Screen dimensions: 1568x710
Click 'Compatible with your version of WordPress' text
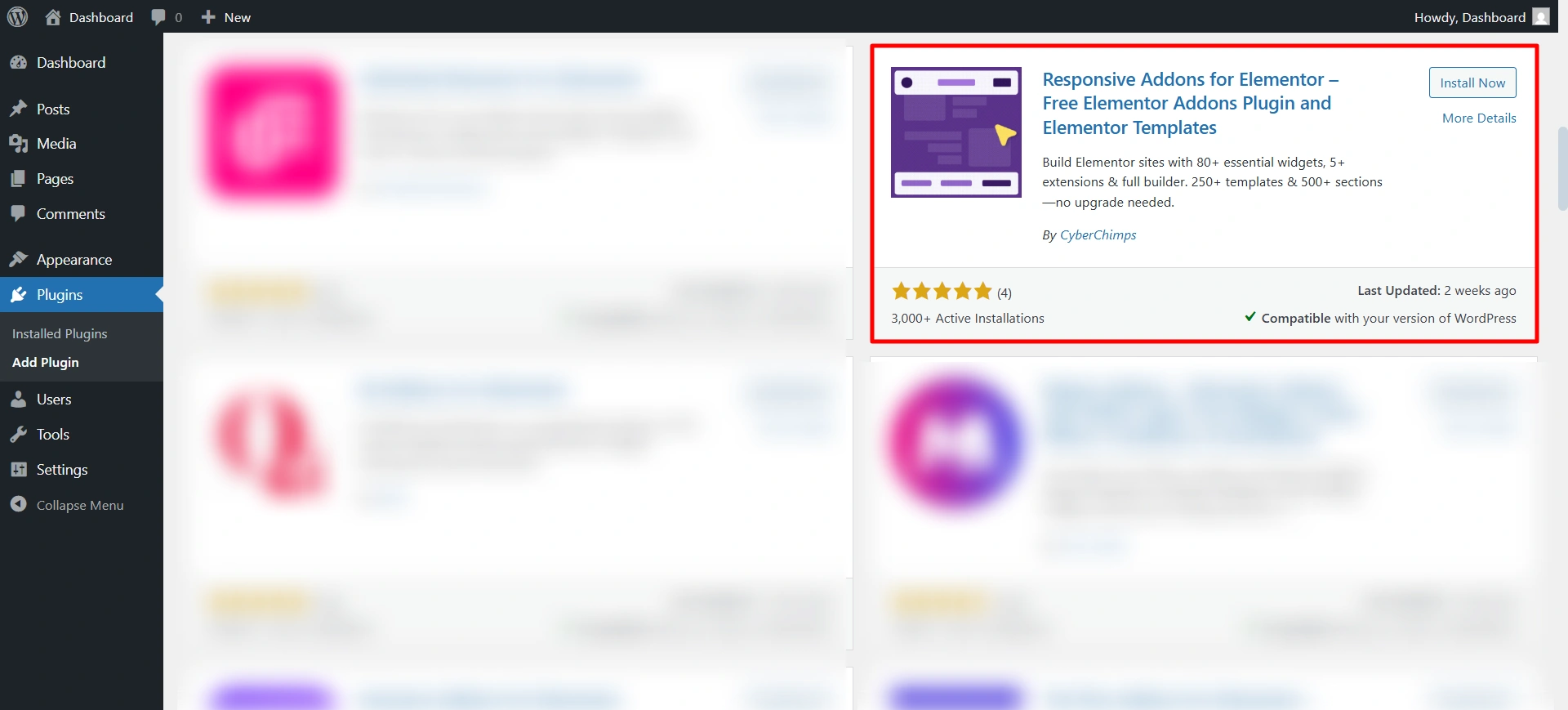coord(1388,318)
